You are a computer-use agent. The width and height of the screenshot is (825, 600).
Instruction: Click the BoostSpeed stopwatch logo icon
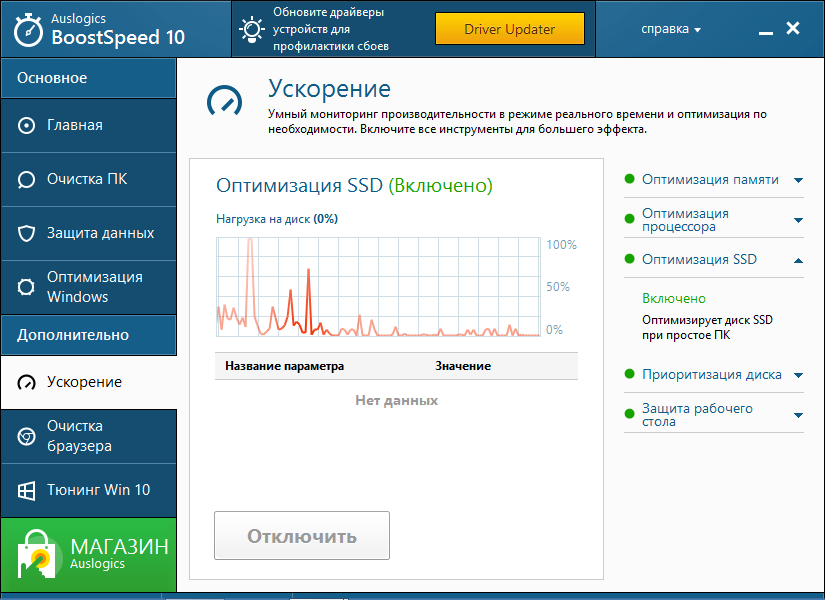coord(28,31)
